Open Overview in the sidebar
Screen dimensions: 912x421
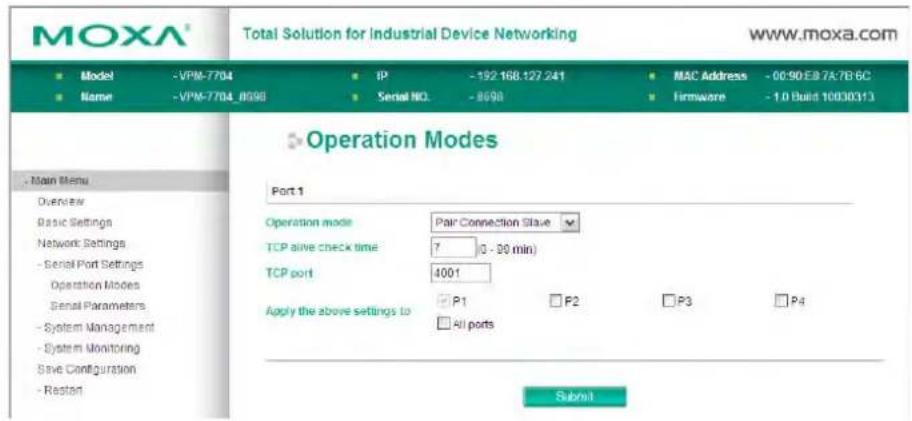tap(62, 202)
